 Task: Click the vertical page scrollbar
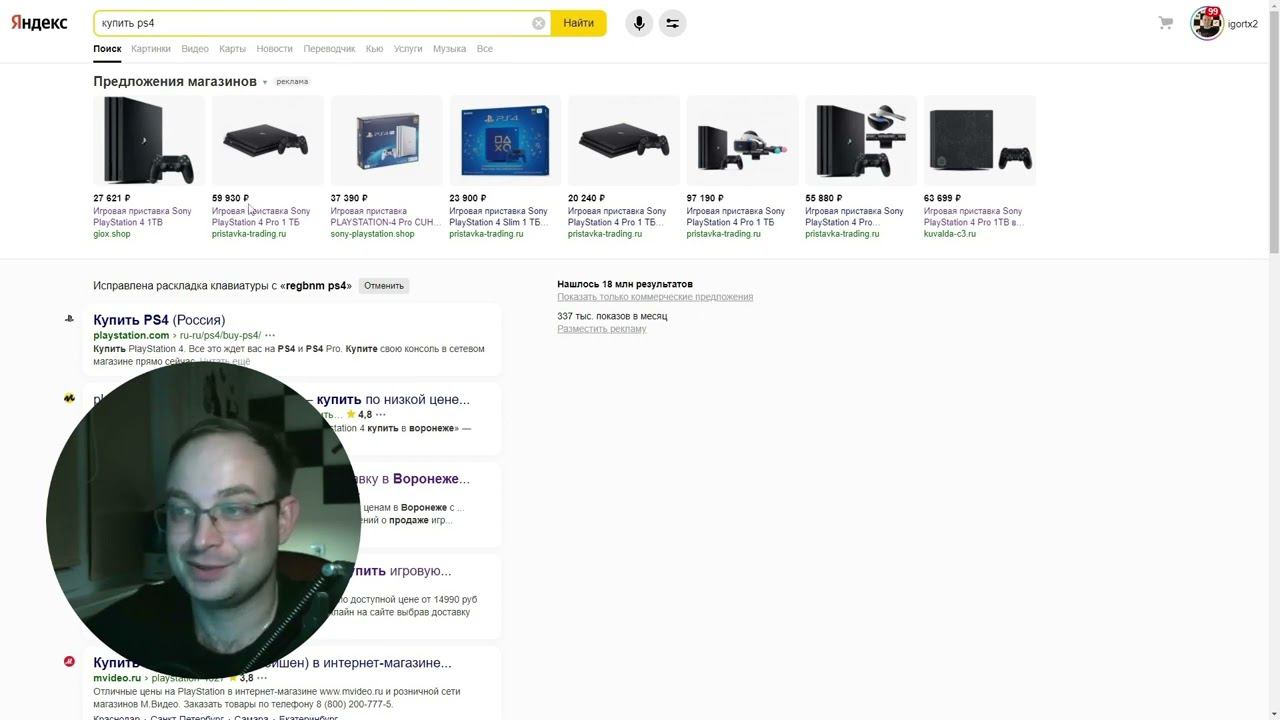pos(1274,130)
